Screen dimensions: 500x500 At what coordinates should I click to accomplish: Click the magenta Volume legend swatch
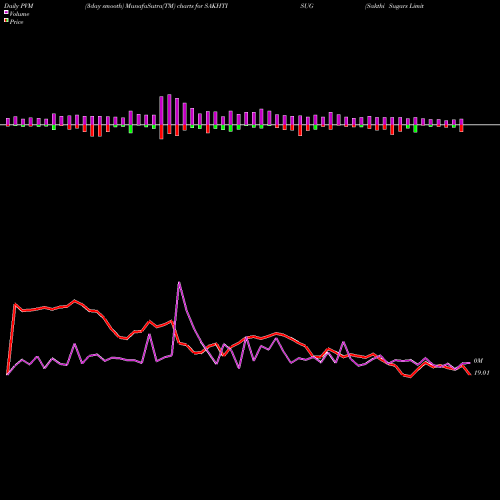(x=6, y=12)
